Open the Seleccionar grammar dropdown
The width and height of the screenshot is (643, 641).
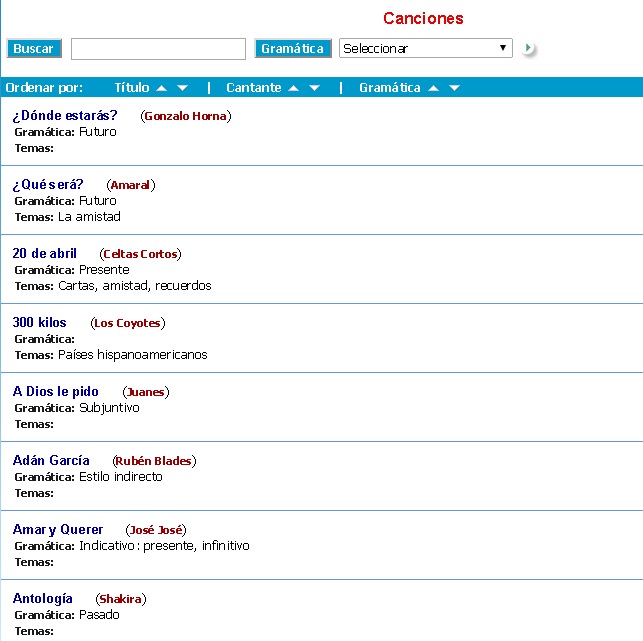[x=425, y=48]
